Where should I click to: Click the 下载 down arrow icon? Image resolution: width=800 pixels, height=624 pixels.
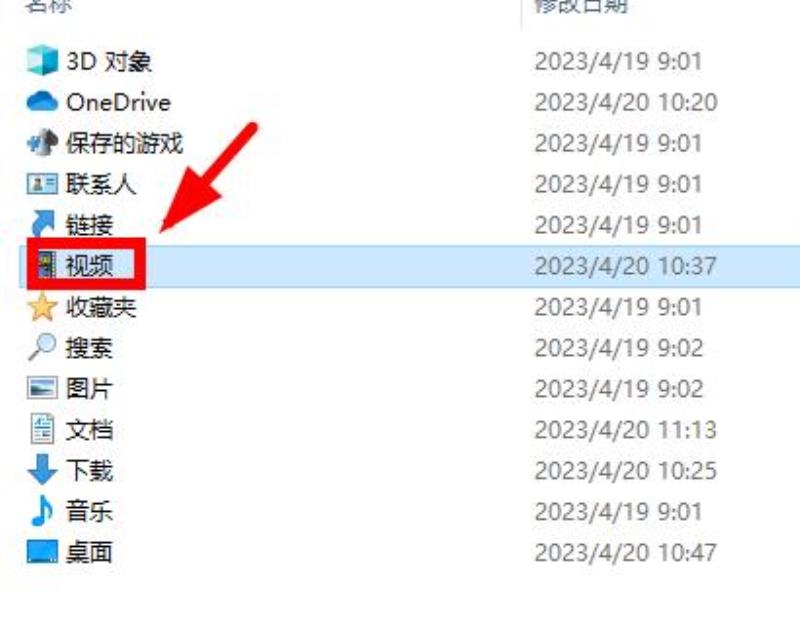(42, 469)
